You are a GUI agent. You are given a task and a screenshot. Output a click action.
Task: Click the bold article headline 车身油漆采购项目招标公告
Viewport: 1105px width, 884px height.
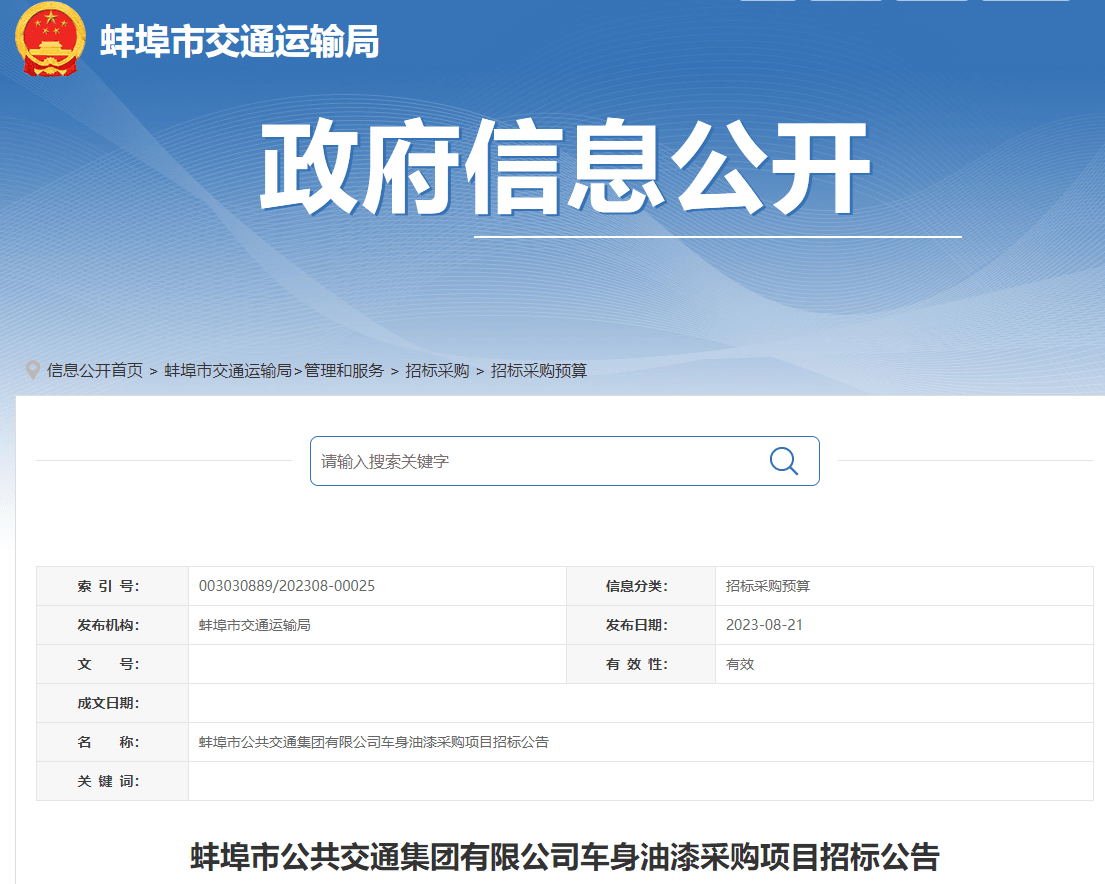pyautogui.click(x=565, y=857)
